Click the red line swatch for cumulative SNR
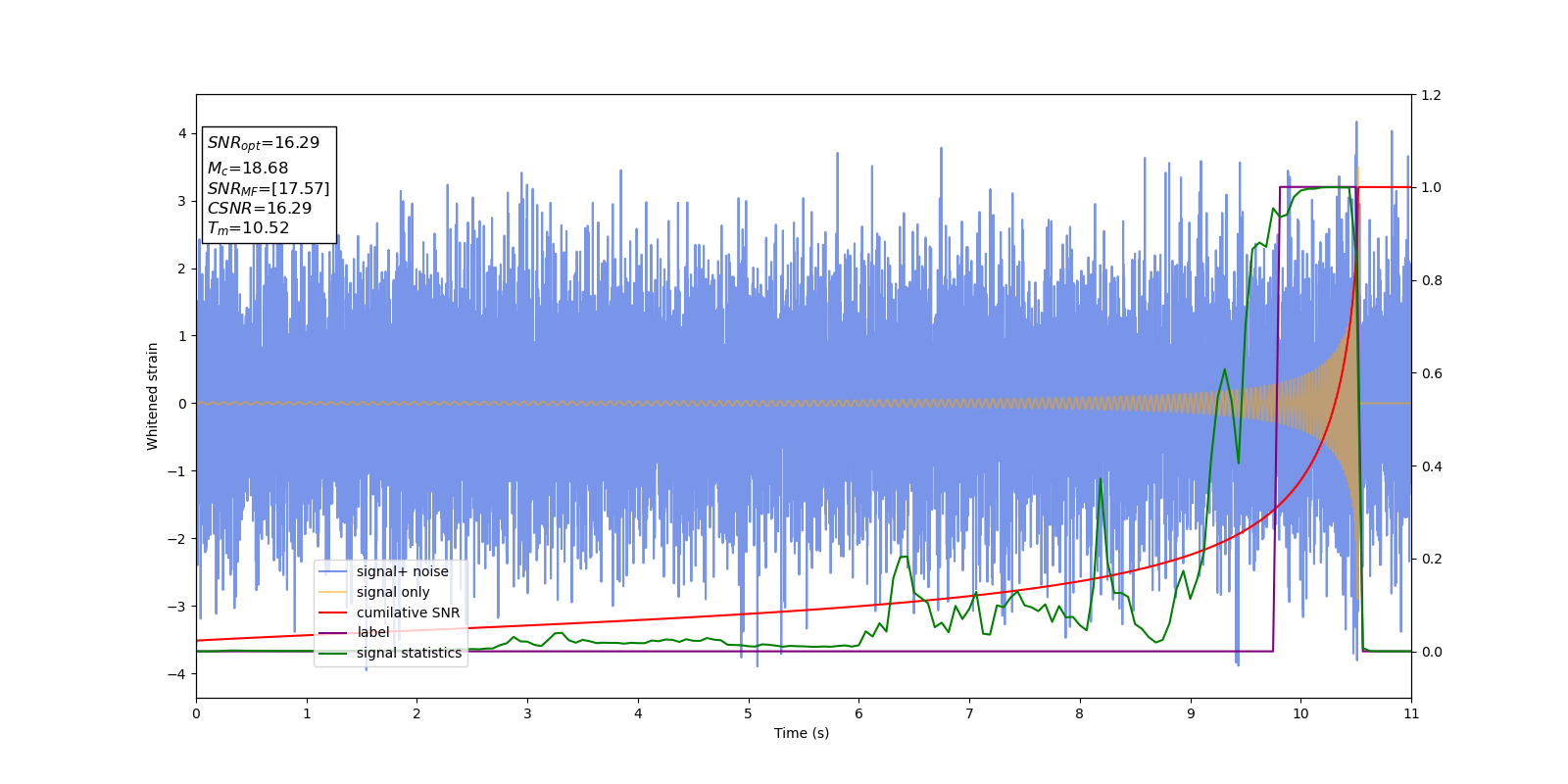 (x=333, y=612)
